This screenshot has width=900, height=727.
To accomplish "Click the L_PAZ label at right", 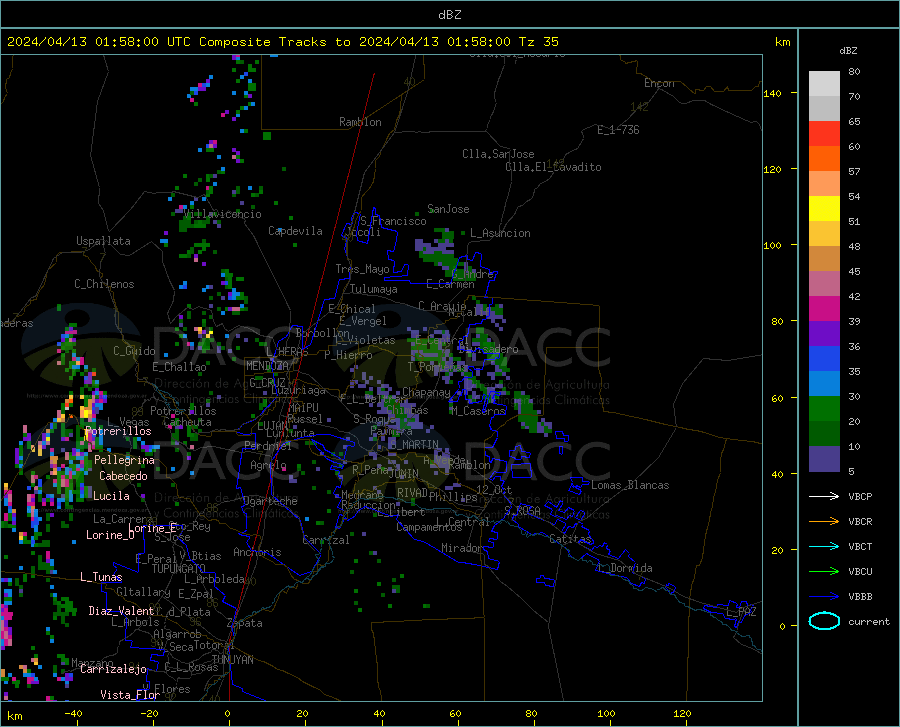I will (x=741, y=612).
